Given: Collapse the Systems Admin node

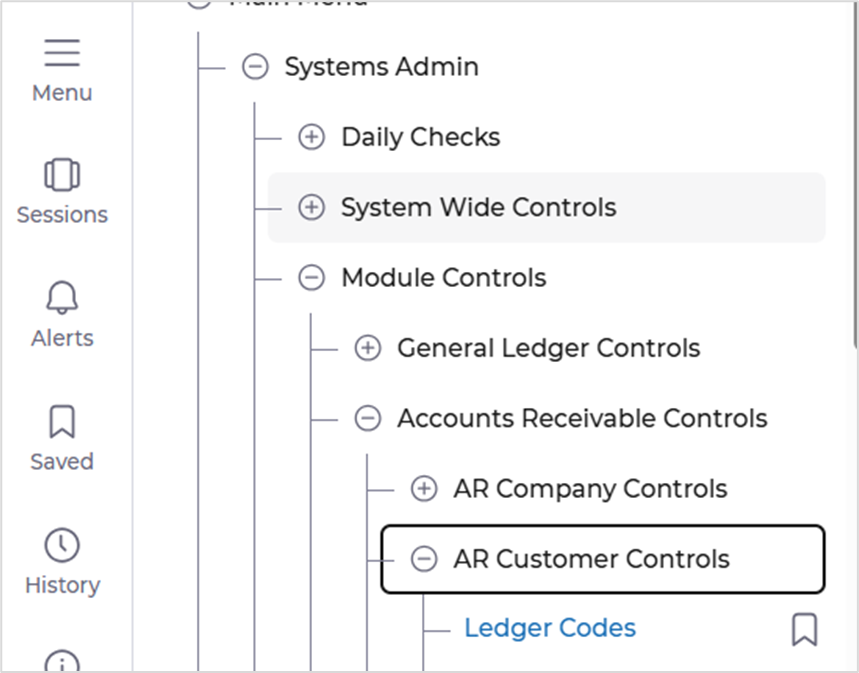Looking at the screenshot, I should (x=255, y=67).
